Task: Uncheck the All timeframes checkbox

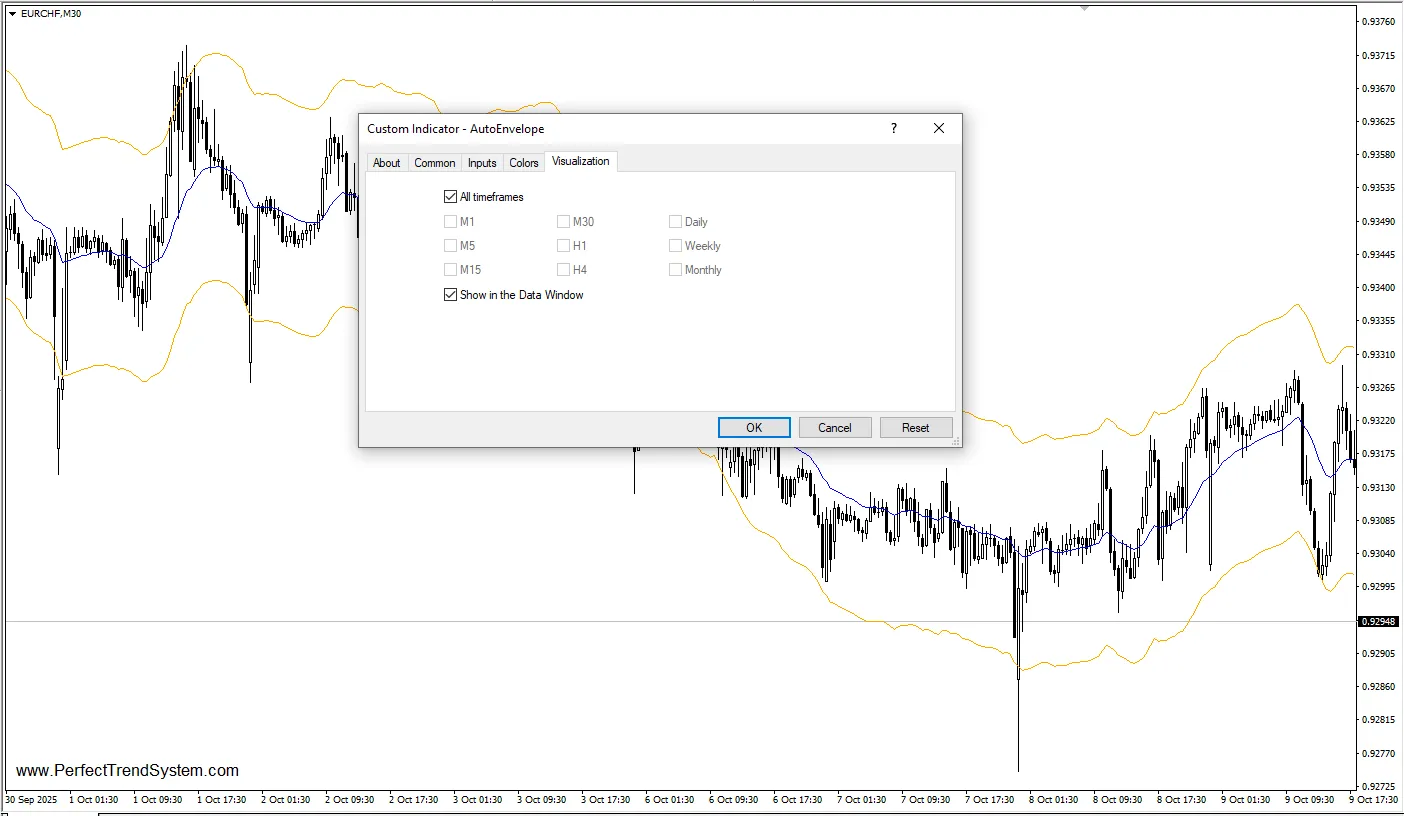Action: [450, 197]
